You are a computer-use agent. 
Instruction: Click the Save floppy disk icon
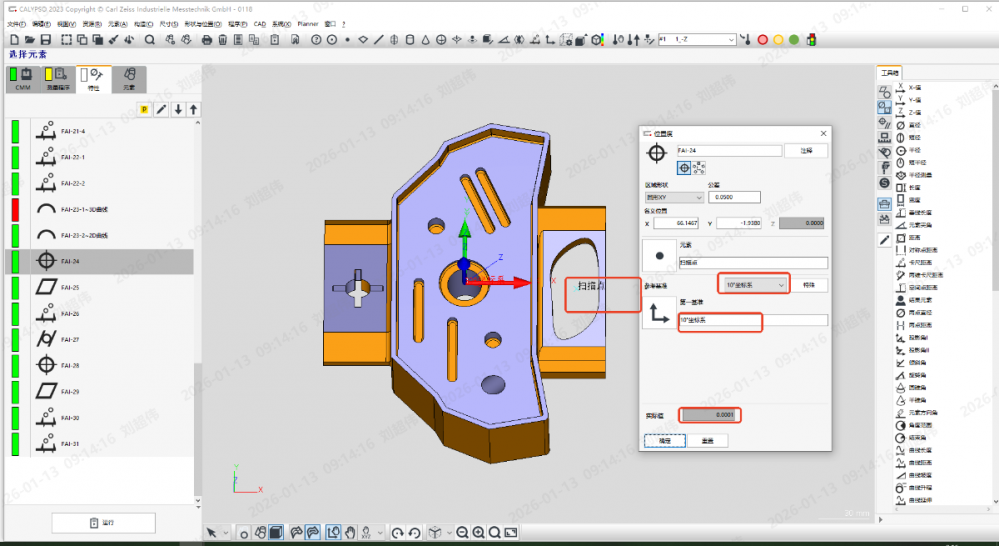click(46, 40)
